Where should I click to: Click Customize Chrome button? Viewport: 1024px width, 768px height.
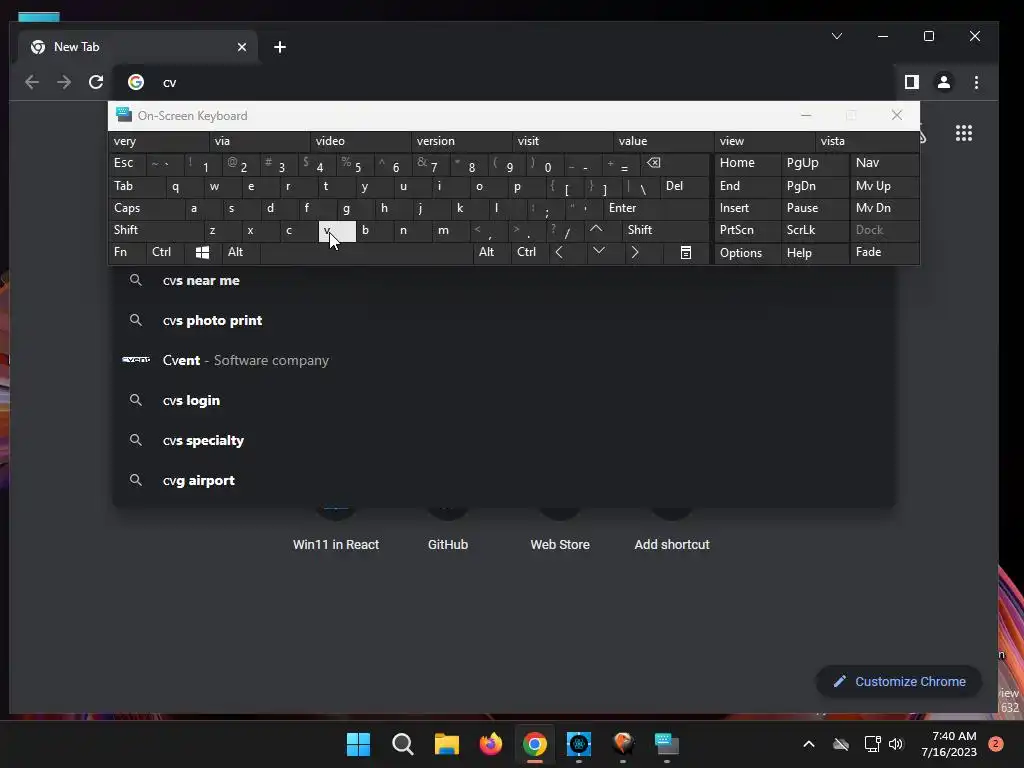pyautogui.click(x=899, y=681)
